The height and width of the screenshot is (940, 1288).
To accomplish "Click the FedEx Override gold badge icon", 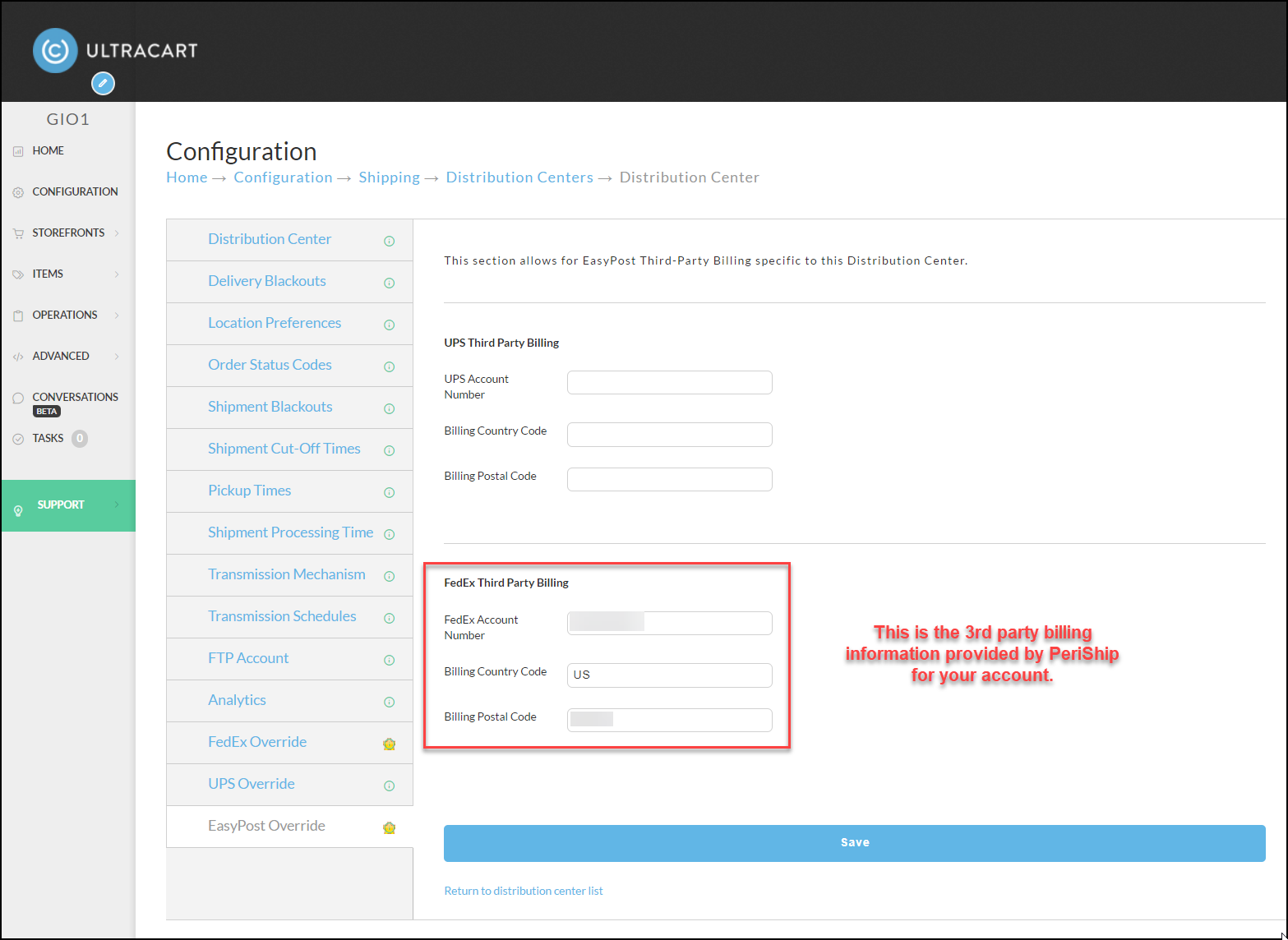I will 390,744.
